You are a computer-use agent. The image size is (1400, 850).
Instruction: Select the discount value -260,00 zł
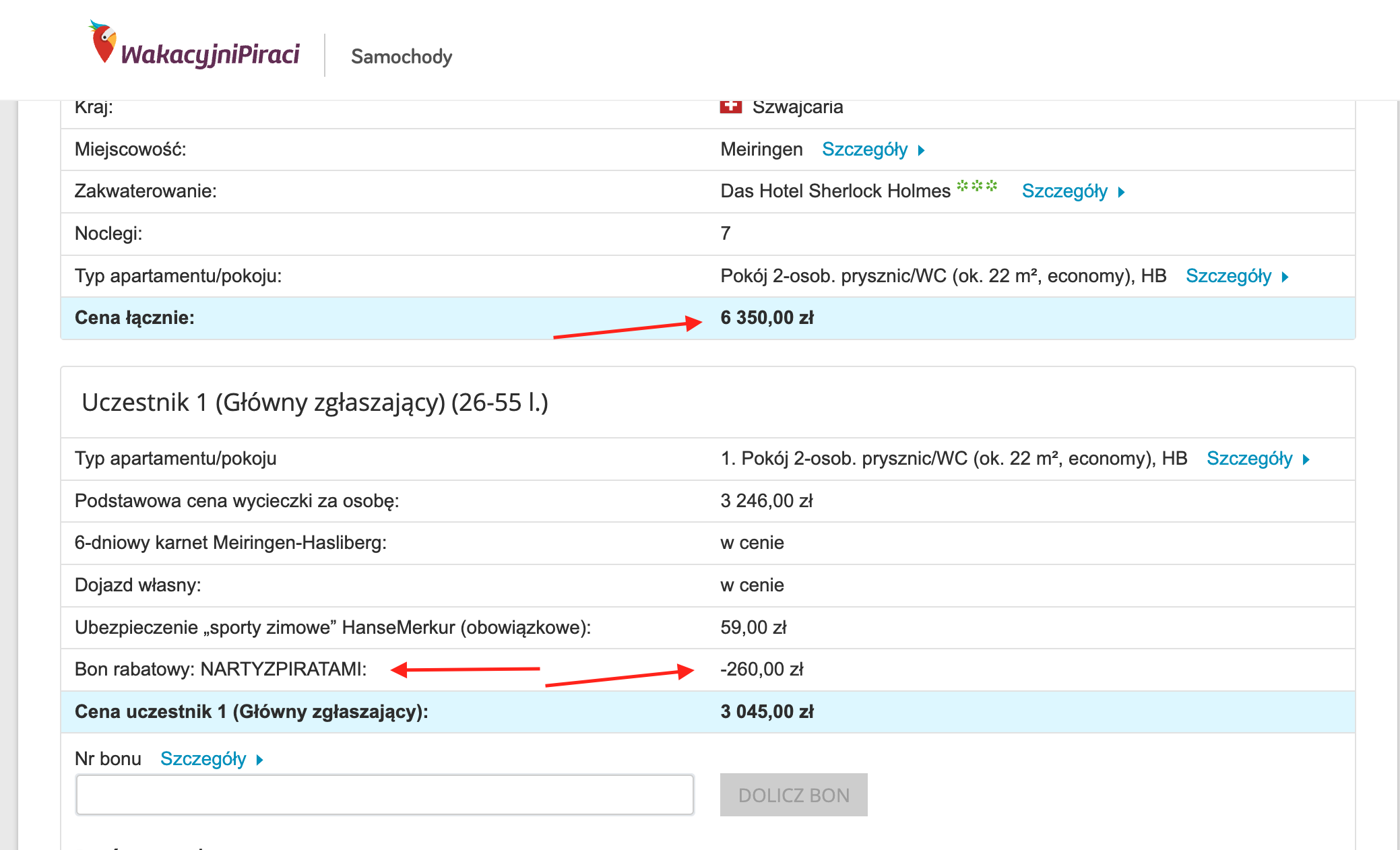(761, 669)
